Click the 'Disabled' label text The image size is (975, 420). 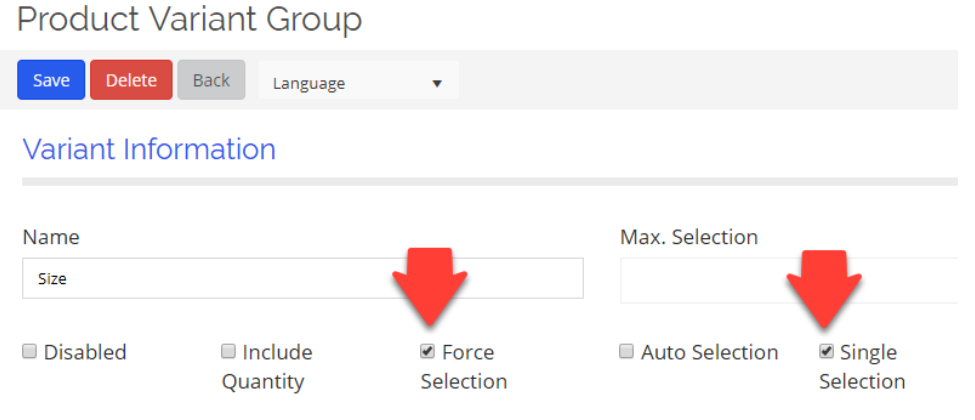pyautogui.click(x=85, y=352)
